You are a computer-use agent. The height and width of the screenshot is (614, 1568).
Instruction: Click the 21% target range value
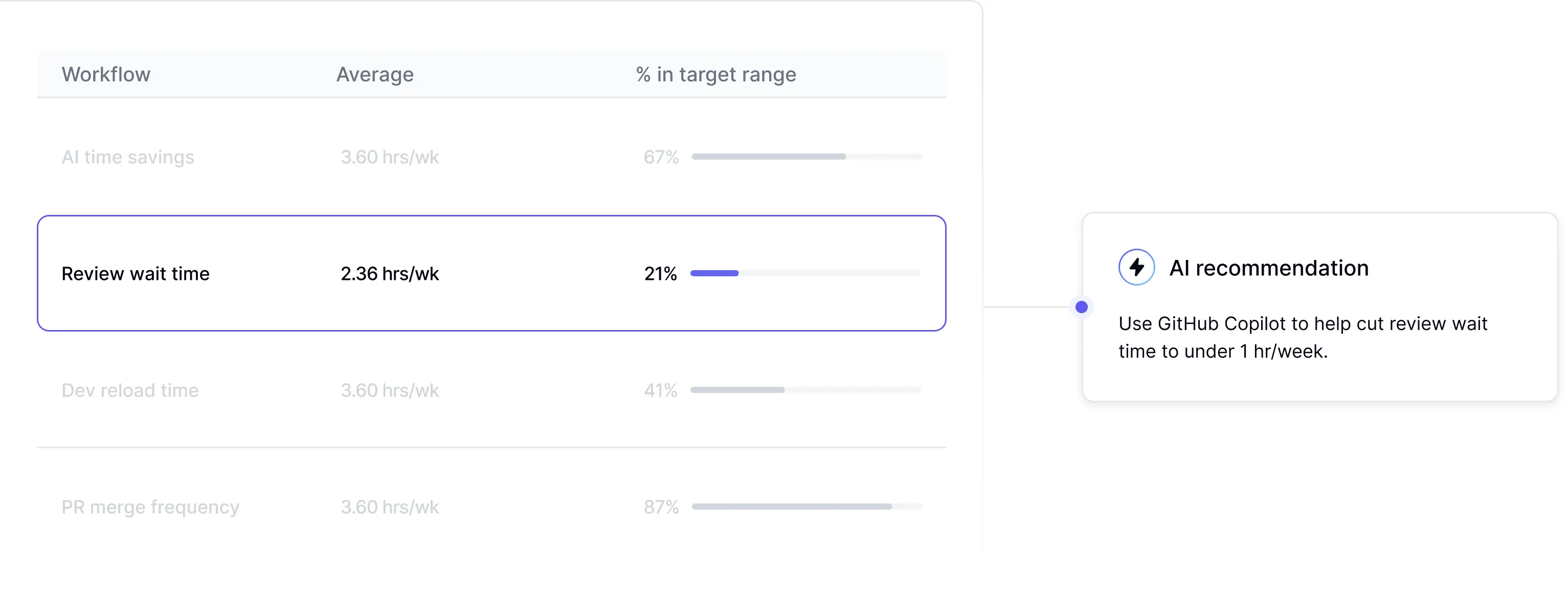click(660, 274)
